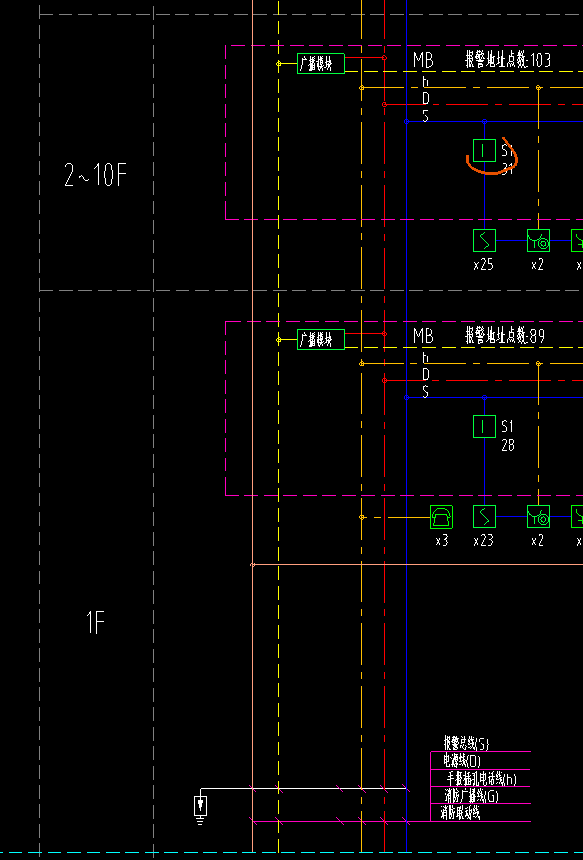Select the S bus label in 1F box

[426, 392]
